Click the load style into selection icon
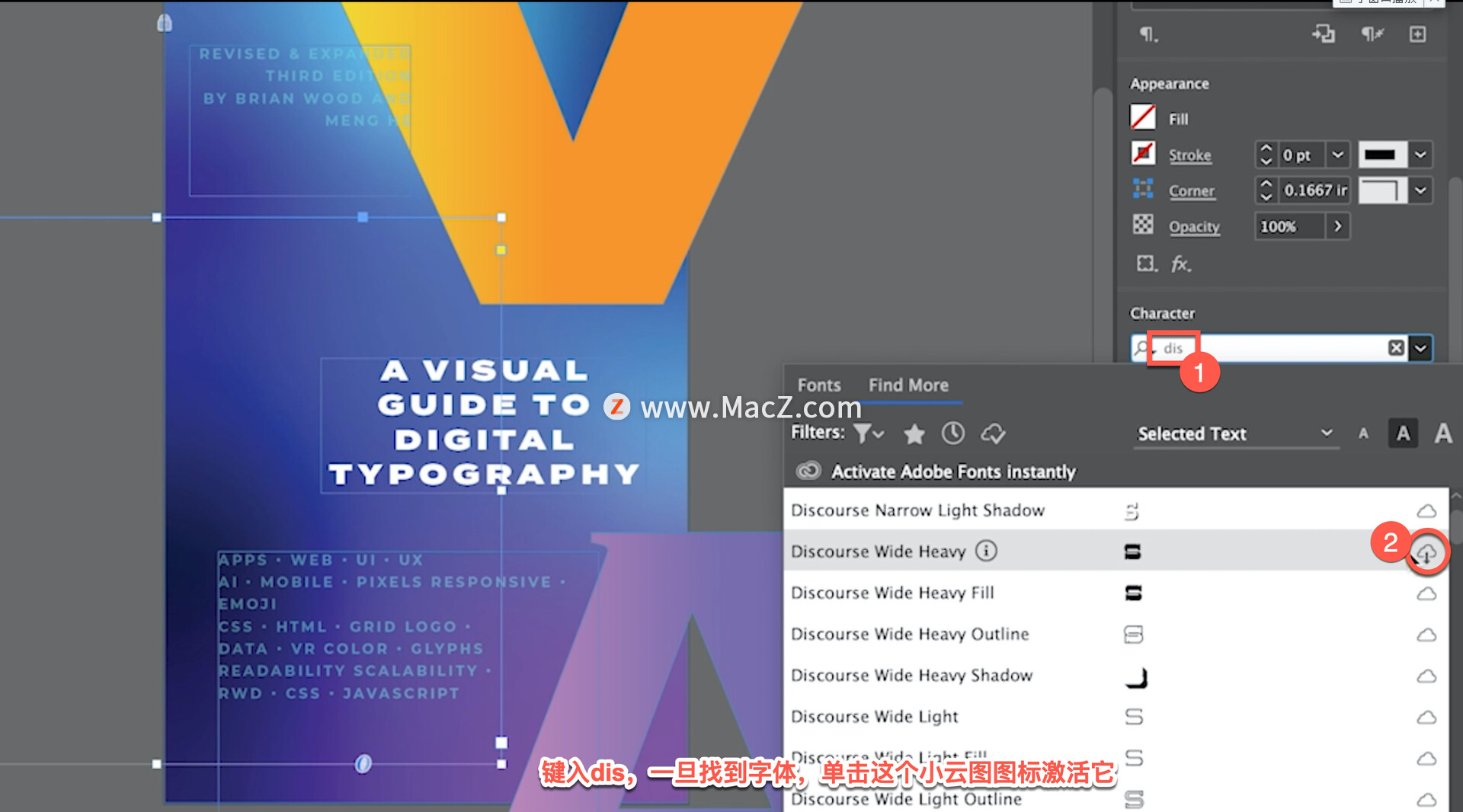 (1324, 34)
